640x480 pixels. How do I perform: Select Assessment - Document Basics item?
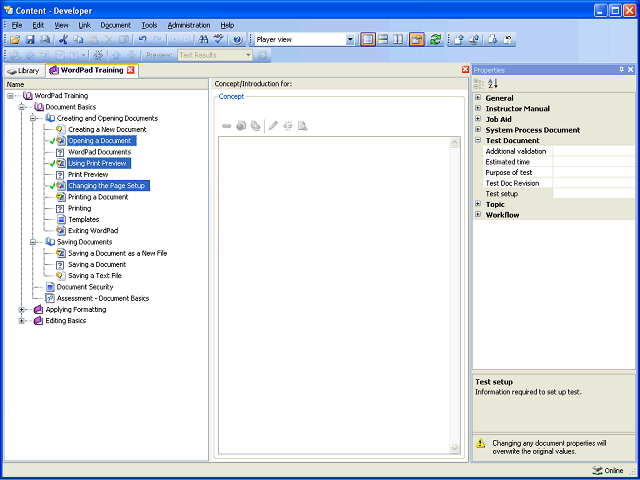(x=103, y=298)
